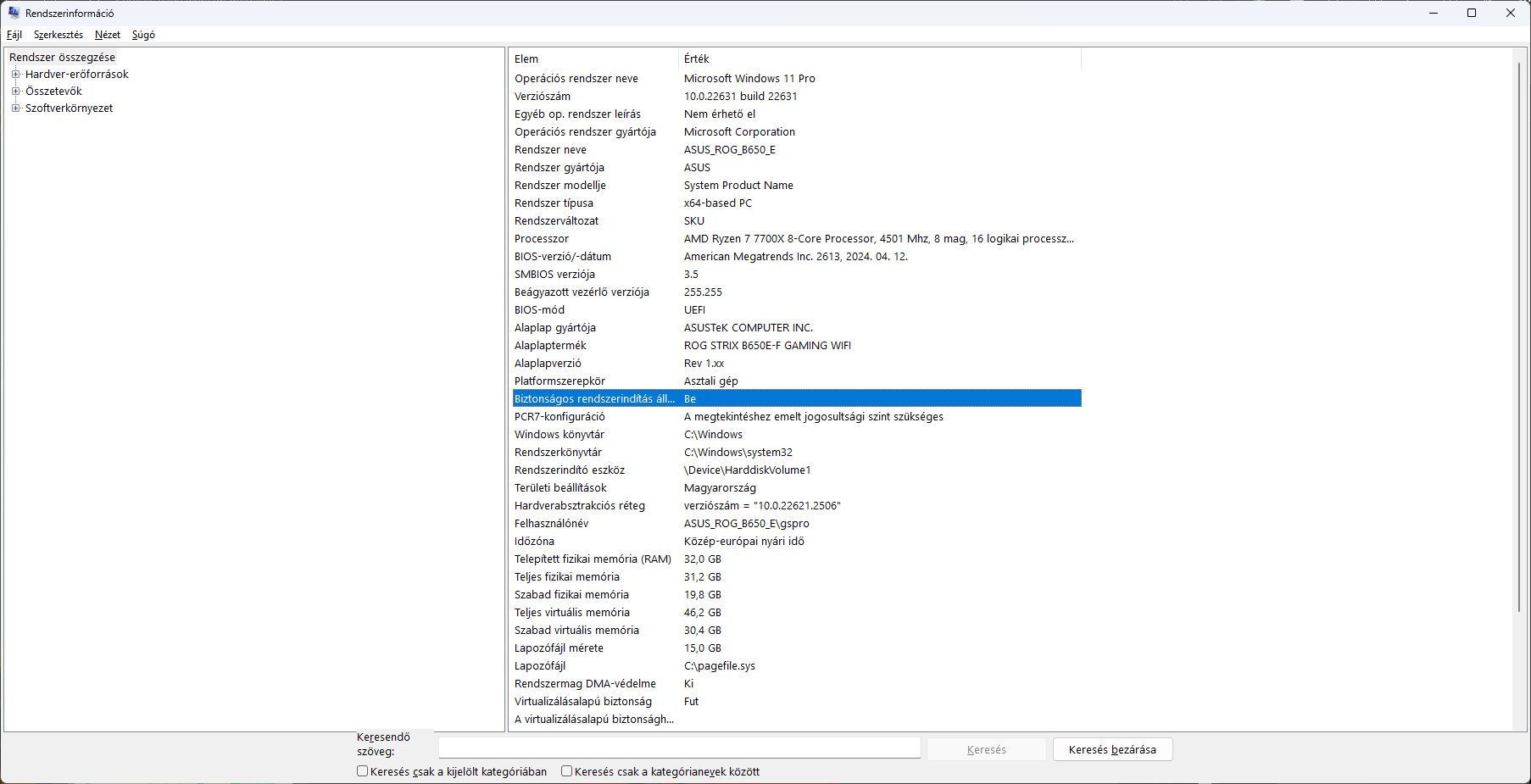Viewport: 1531px width, 784px height.
Task: Click the Rendszerinformáció app icon in title bar
Action: tap(14, 13)
